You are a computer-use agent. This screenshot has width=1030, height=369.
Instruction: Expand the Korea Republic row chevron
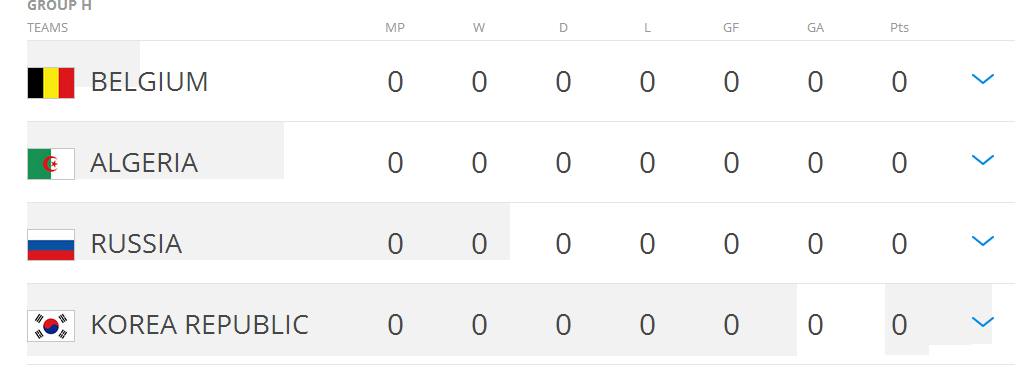tap(983, 322)
